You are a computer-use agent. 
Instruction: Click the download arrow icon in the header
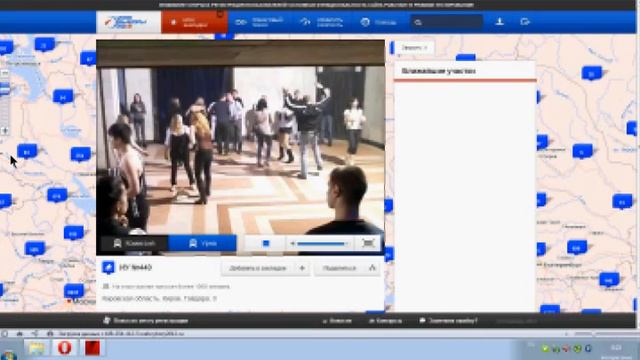click(x=499, y=22)
